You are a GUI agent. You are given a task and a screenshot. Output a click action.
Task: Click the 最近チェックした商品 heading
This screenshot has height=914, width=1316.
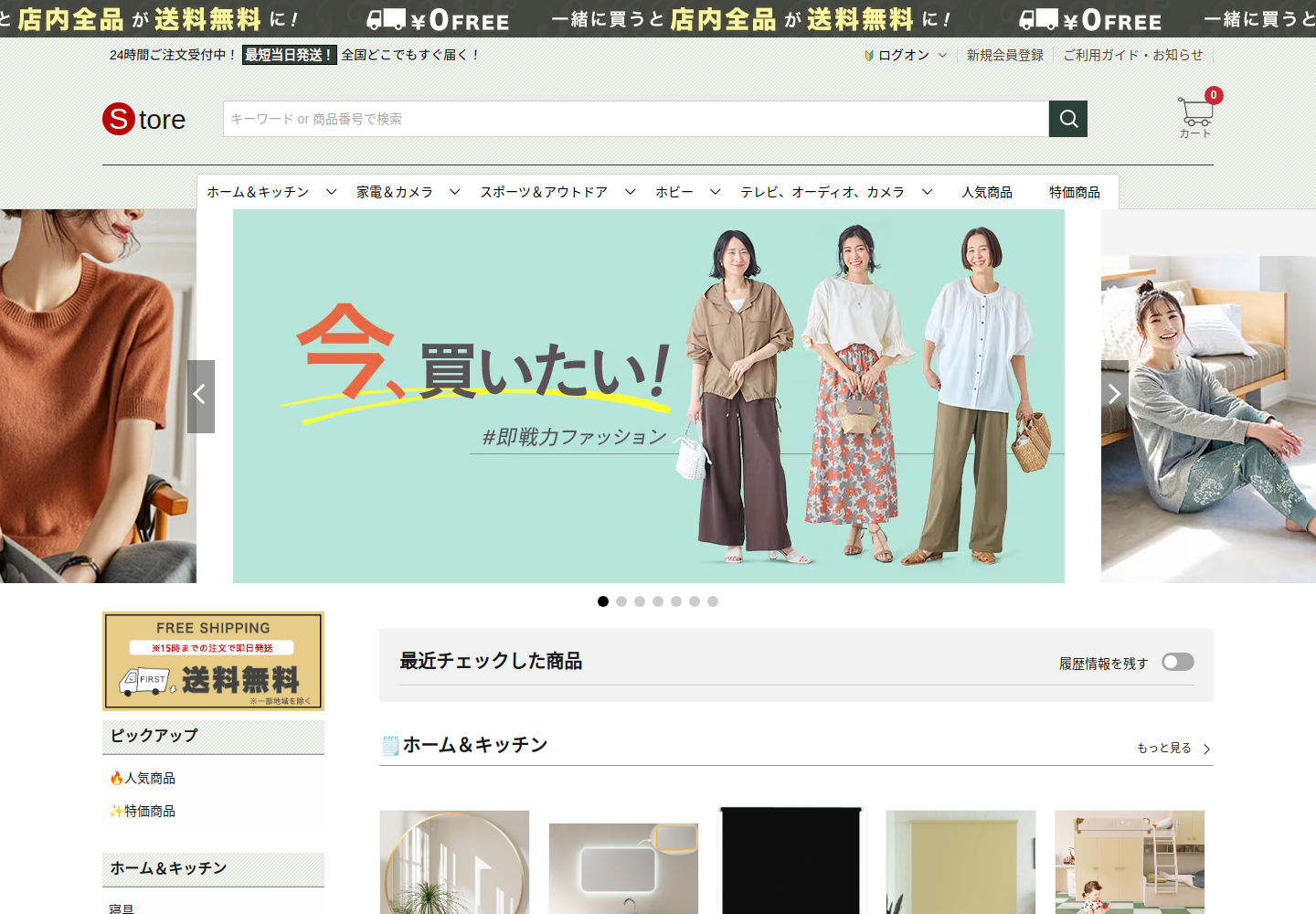[x=491, y=661]
